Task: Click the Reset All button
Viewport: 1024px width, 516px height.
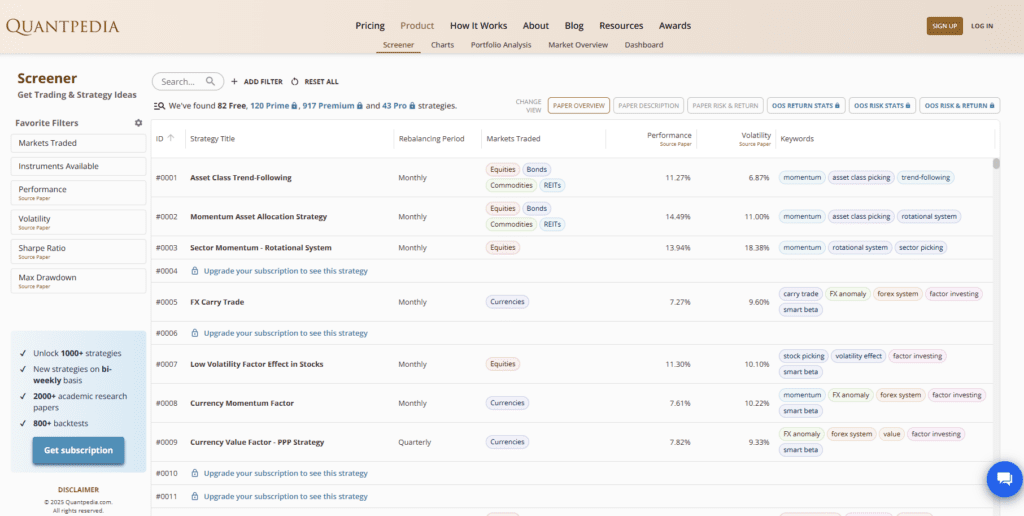Action: (315, 82)
